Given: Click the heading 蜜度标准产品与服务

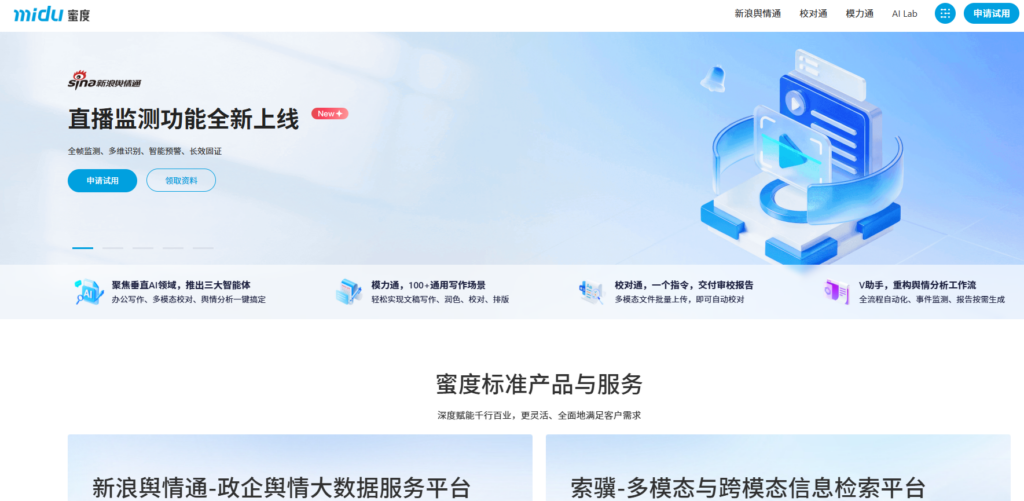Looking at the screenshot, I should pyautogui.click(x=539, y=384).
